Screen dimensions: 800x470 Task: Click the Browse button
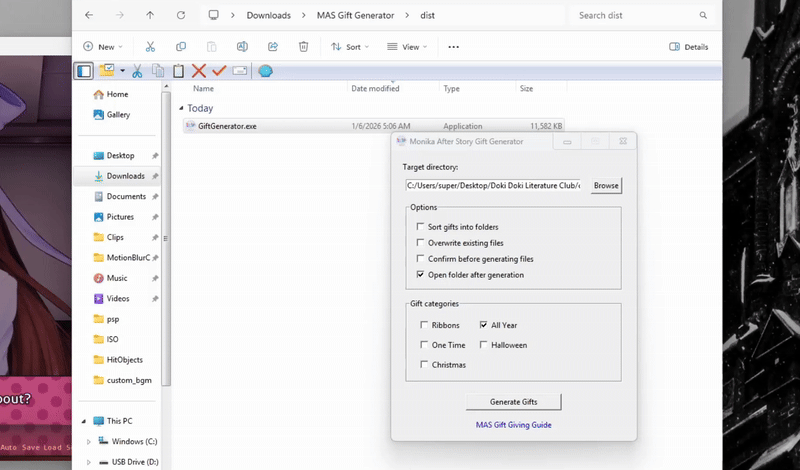606,185
